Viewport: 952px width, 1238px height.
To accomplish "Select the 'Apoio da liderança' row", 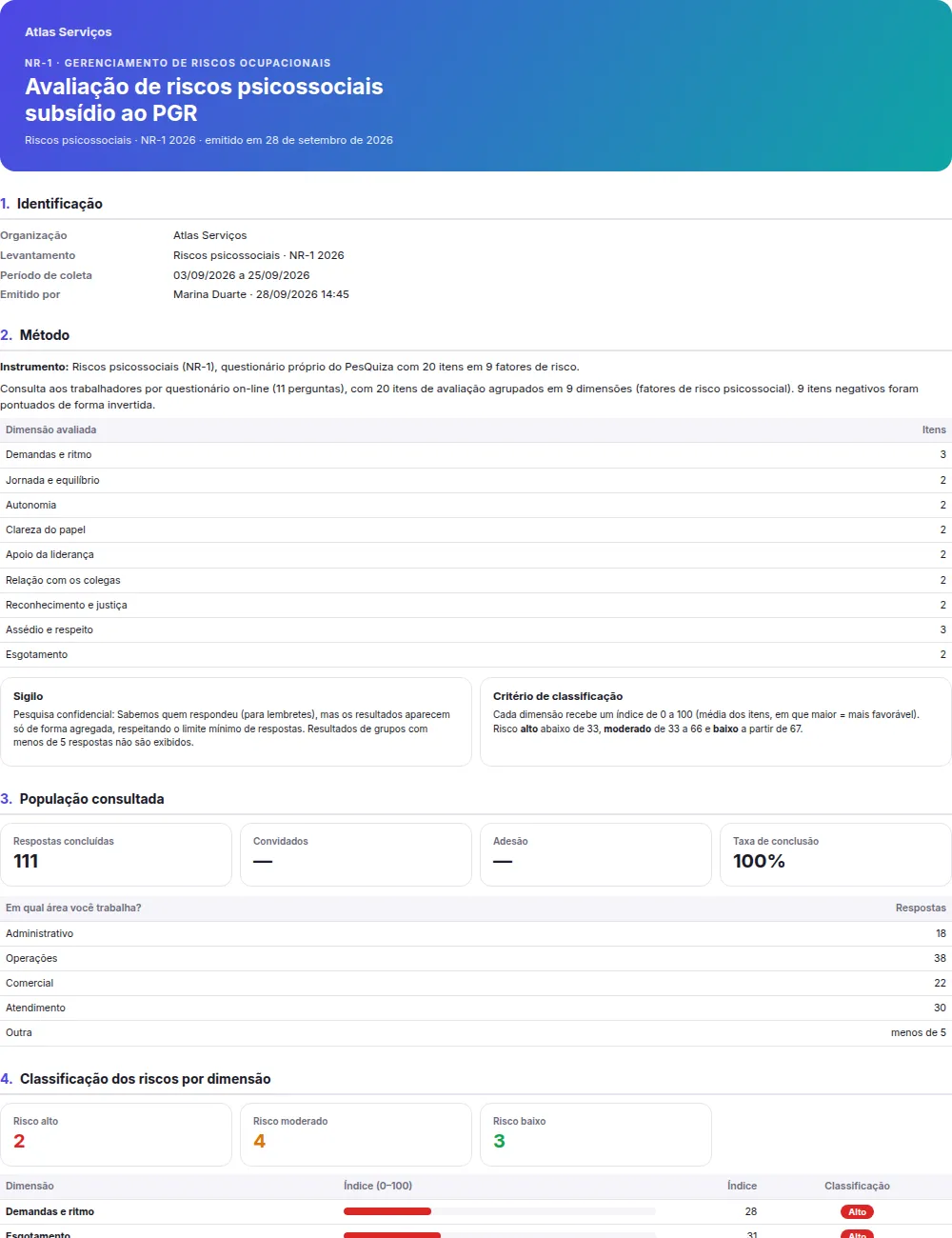I will pyautogui.click(x=476, y=555).
